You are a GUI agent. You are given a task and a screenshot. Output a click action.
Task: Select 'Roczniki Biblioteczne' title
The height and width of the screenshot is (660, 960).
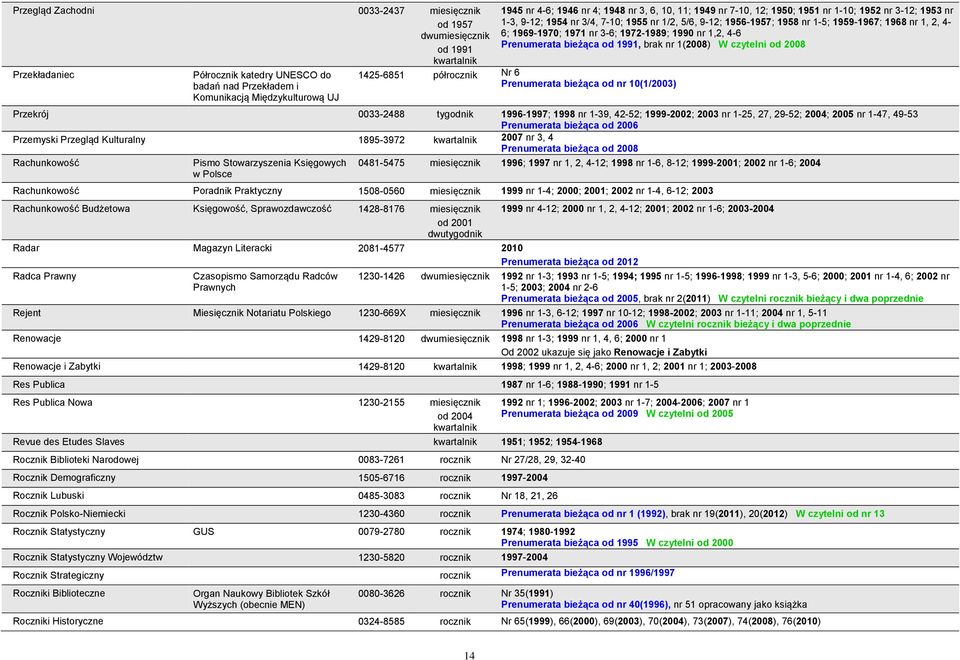(x=59, y=593)
